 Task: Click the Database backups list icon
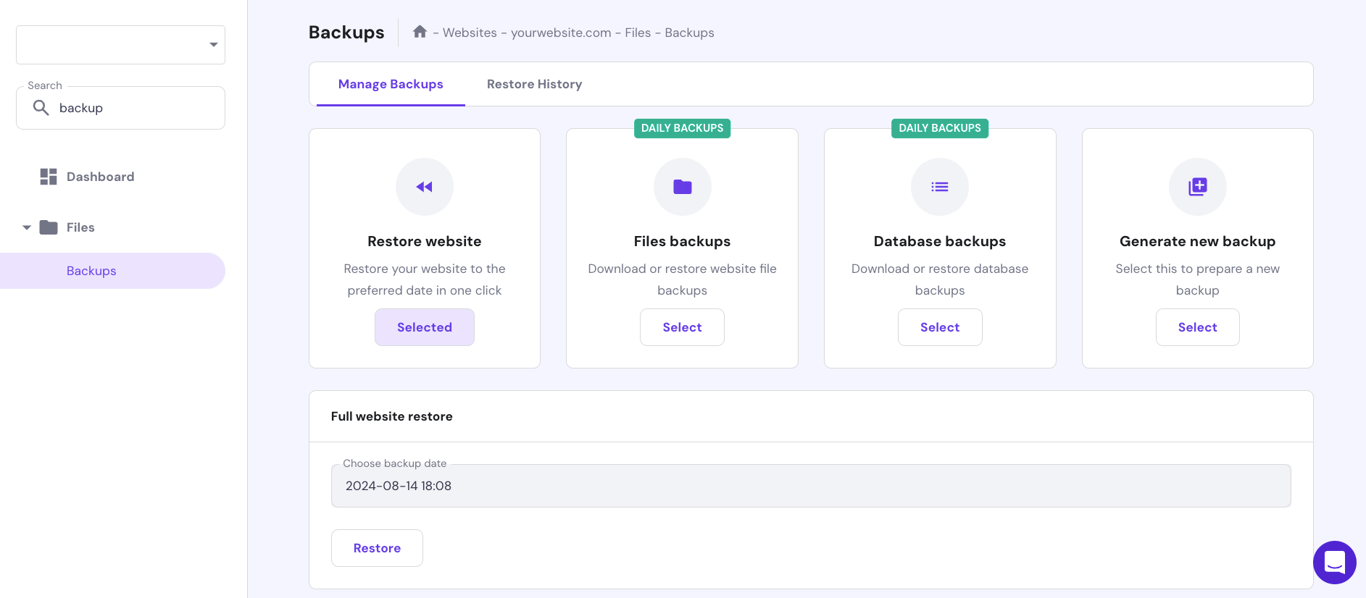tap(939, 186)
